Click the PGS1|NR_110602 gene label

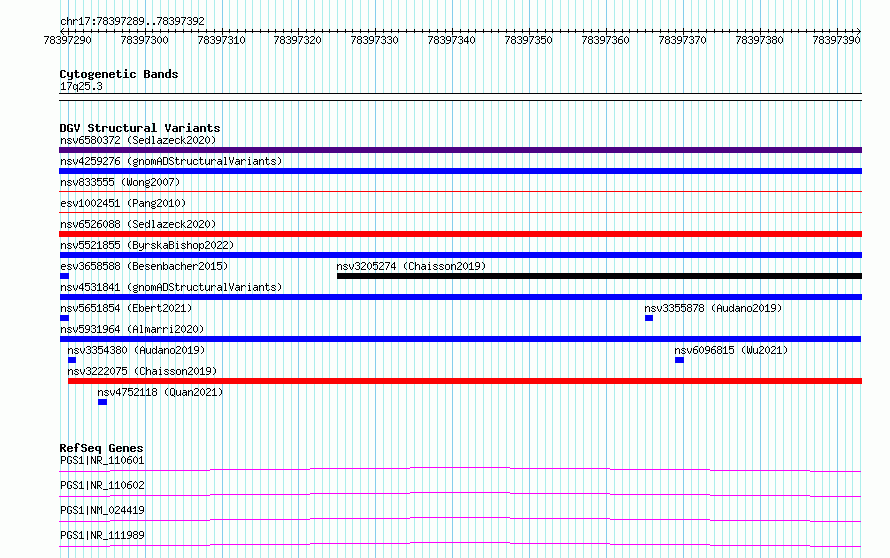102,485
